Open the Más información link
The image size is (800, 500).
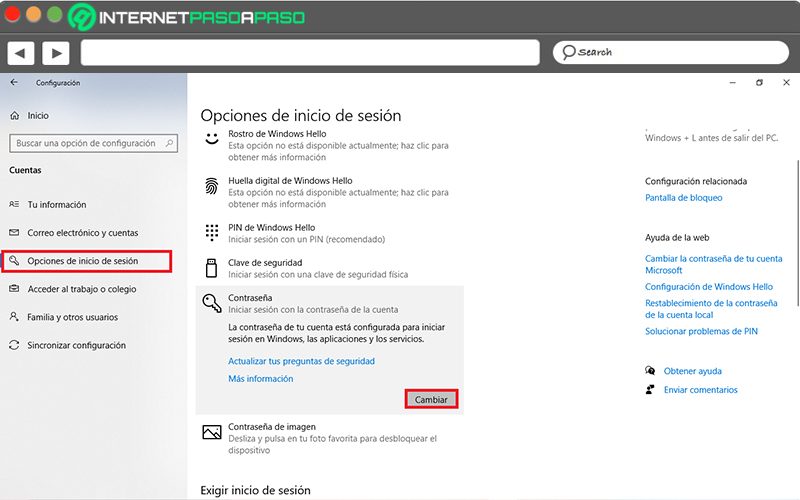(260, 379)
